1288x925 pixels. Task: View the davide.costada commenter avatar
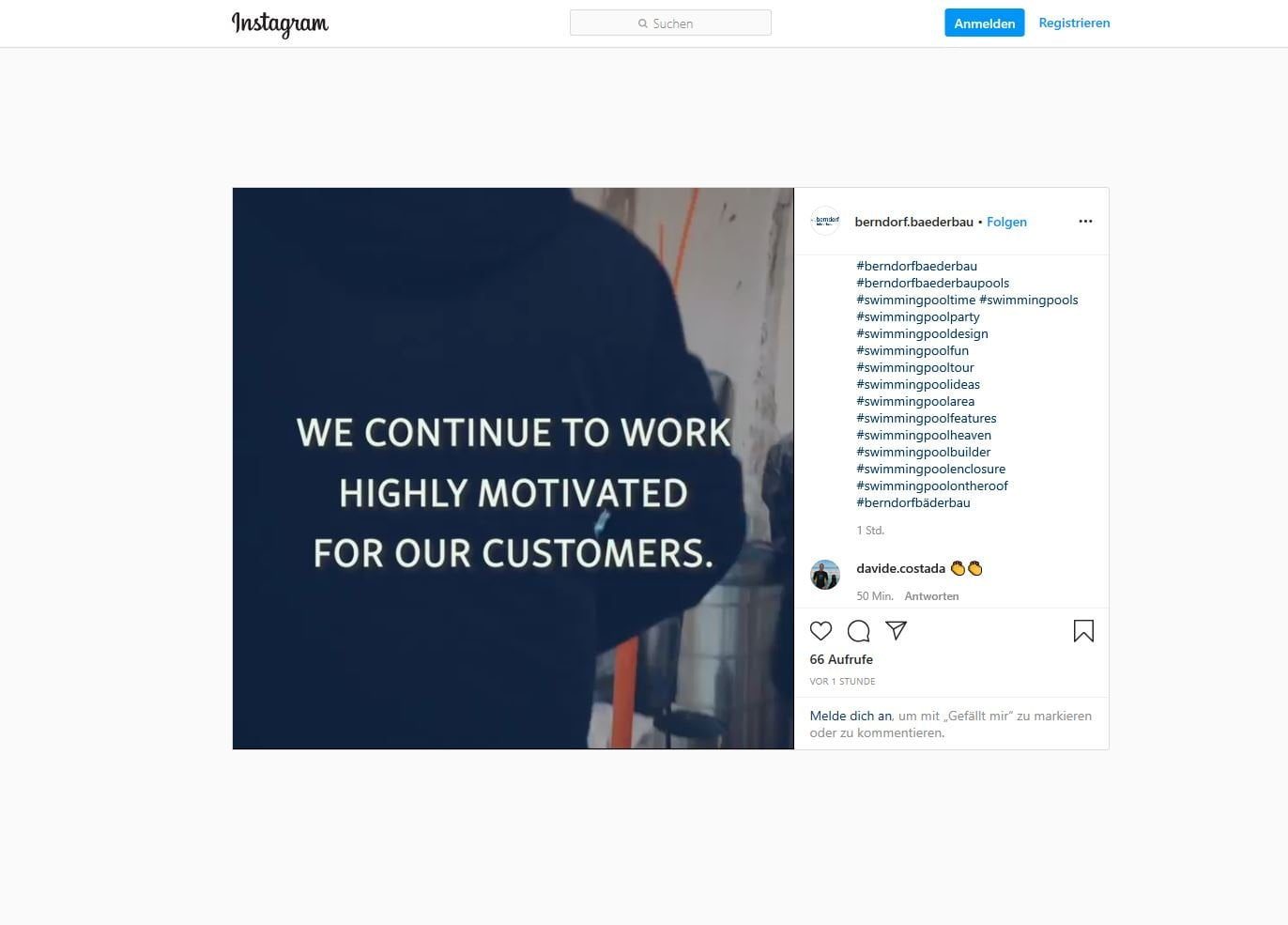(825, 575)
